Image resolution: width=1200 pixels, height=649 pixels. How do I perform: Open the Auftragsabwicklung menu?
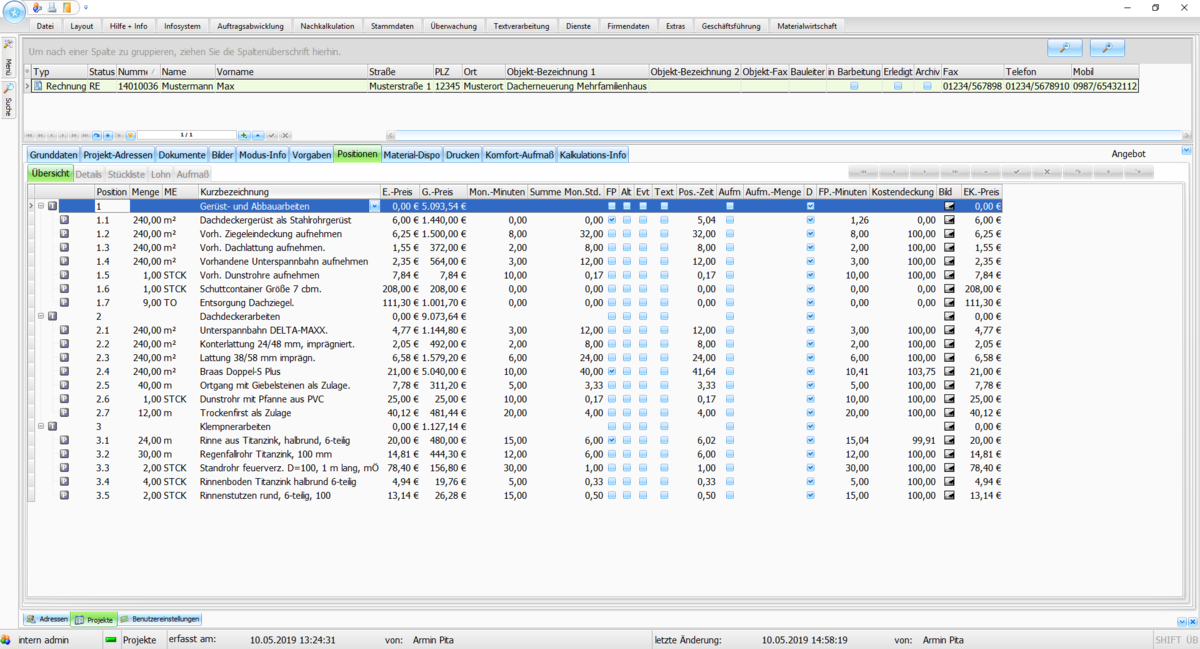[x=251, y=26]
